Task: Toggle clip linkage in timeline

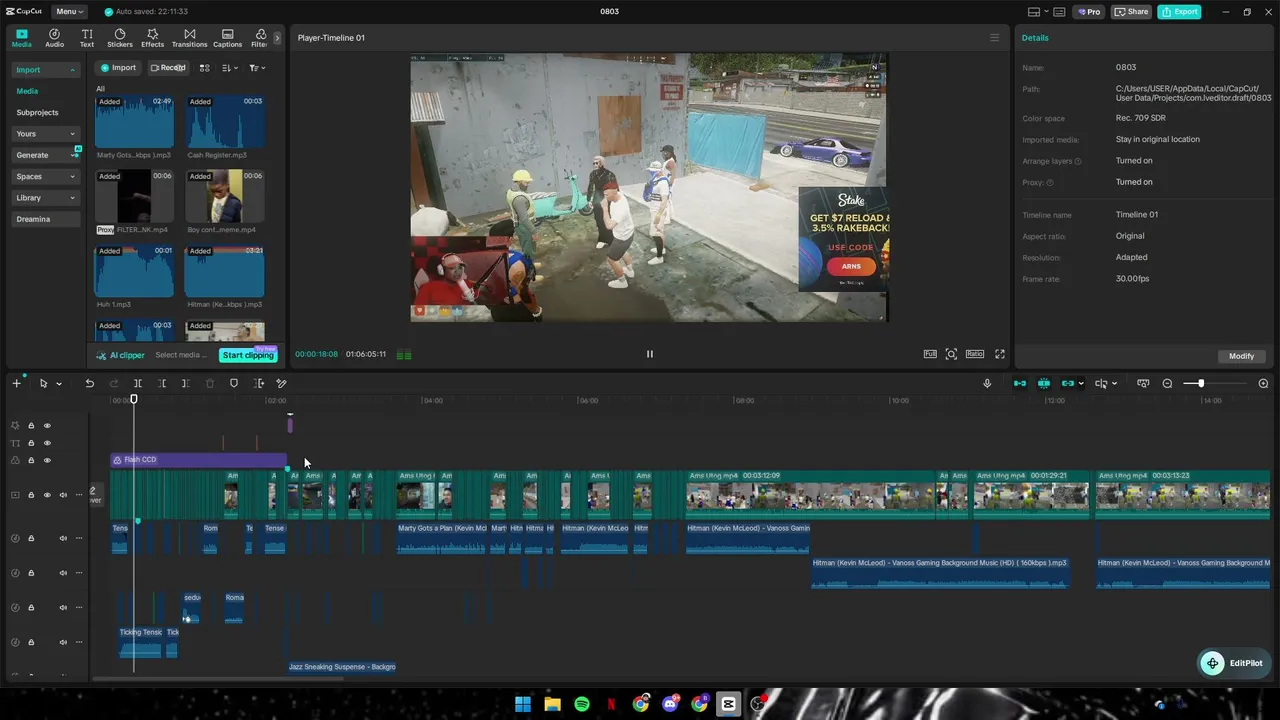Action: 1068,383
